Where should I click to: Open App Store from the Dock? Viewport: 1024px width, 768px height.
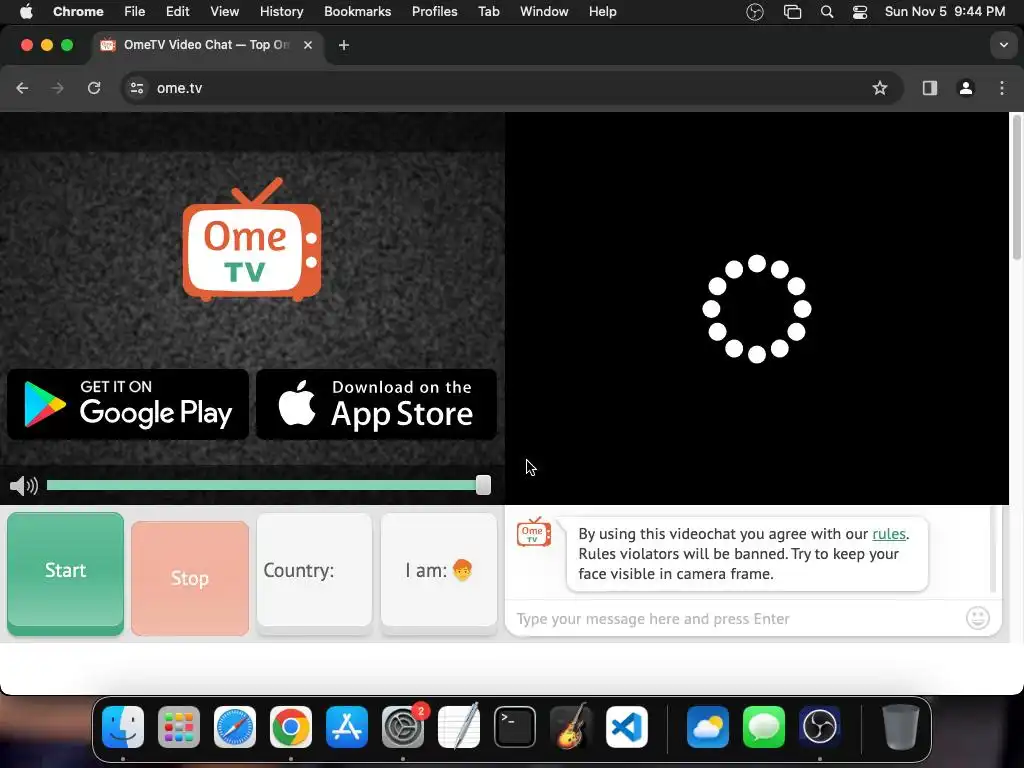(x=347, y=727)
